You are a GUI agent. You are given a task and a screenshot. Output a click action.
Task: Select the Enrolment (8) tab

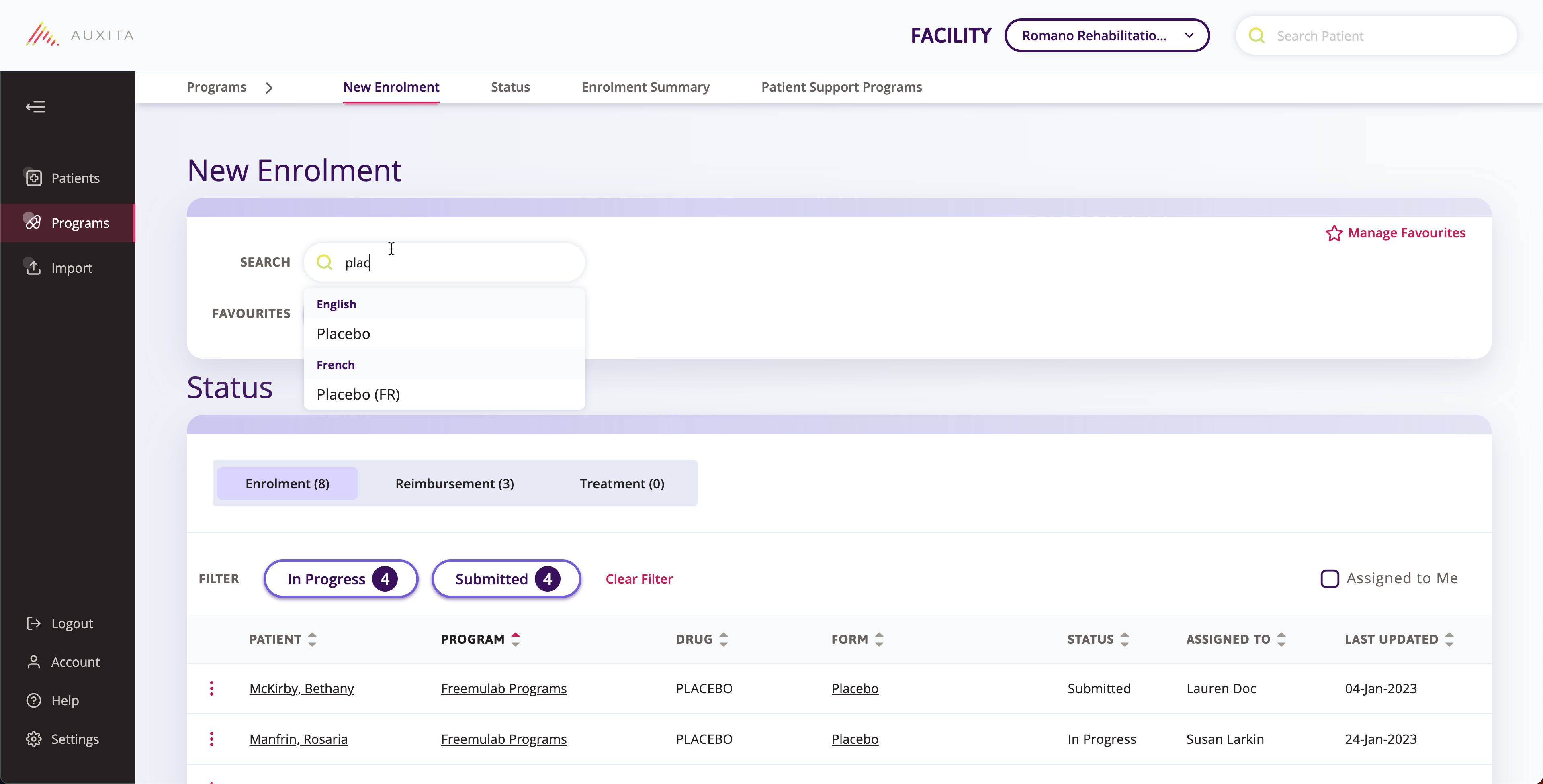pyautogui.click(x=288, y=483)
